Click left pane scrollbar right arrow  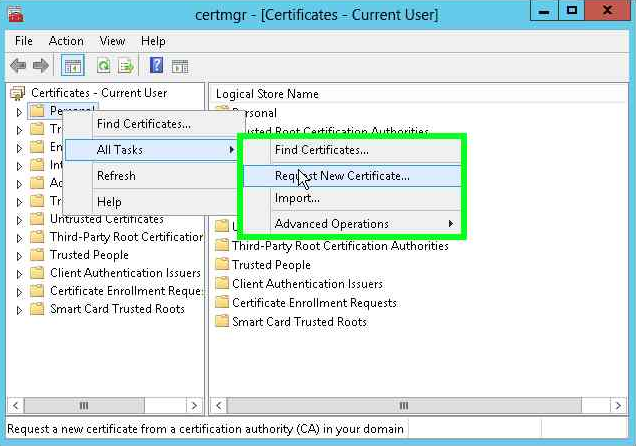pyautogui.click(x=194, y=405)
